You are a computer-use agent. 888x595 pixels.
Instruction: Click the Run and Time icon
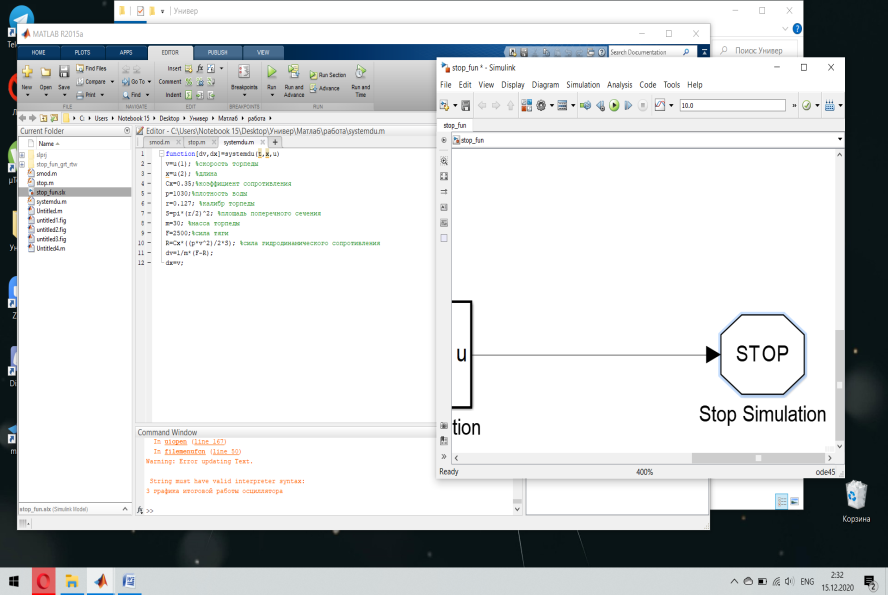click(x=361, y=73)
